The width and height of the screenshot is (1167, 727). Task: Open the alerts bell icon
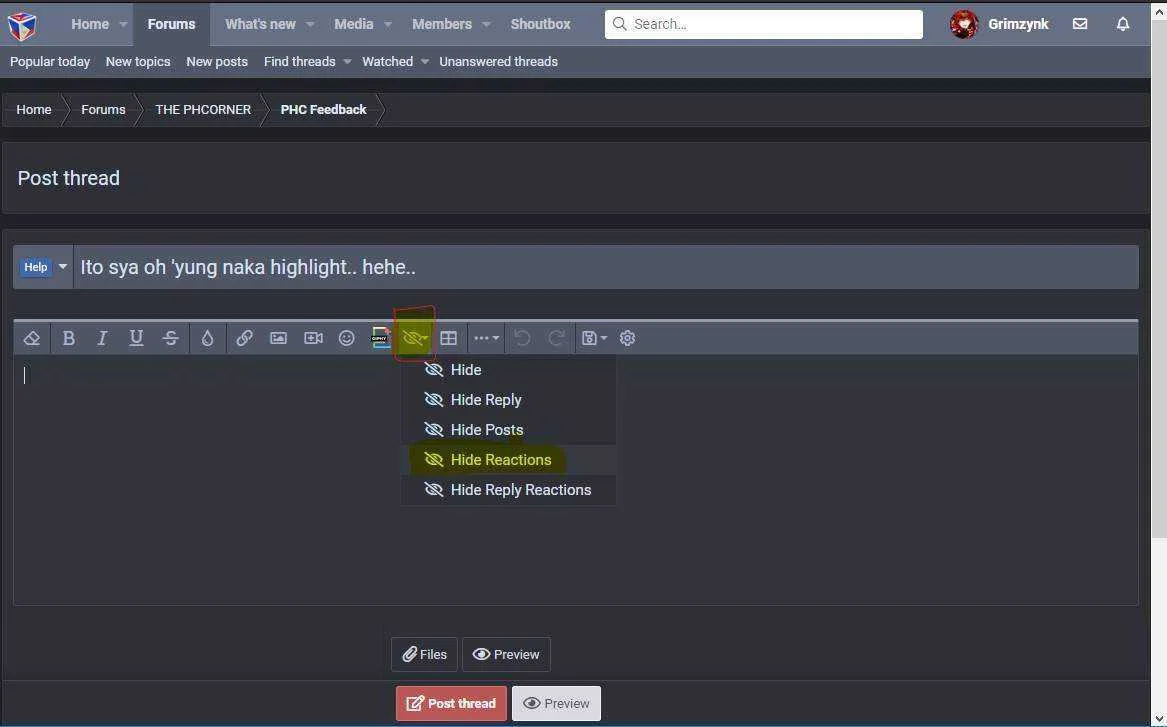(x=1122, y=25)
